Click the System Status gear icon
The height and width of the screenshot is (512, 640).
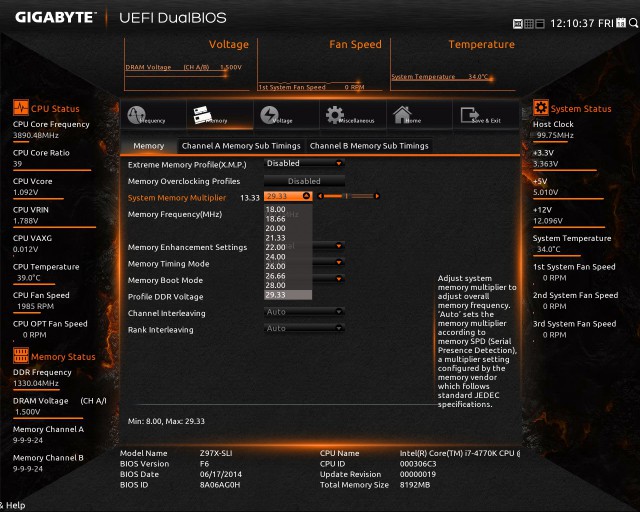(541, 108)
